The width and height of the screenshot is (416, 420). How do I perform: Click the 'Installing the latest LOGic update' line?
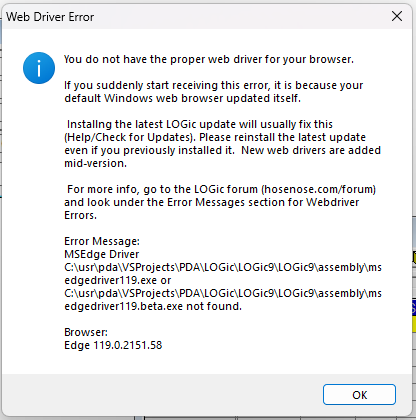click(200, 124)
